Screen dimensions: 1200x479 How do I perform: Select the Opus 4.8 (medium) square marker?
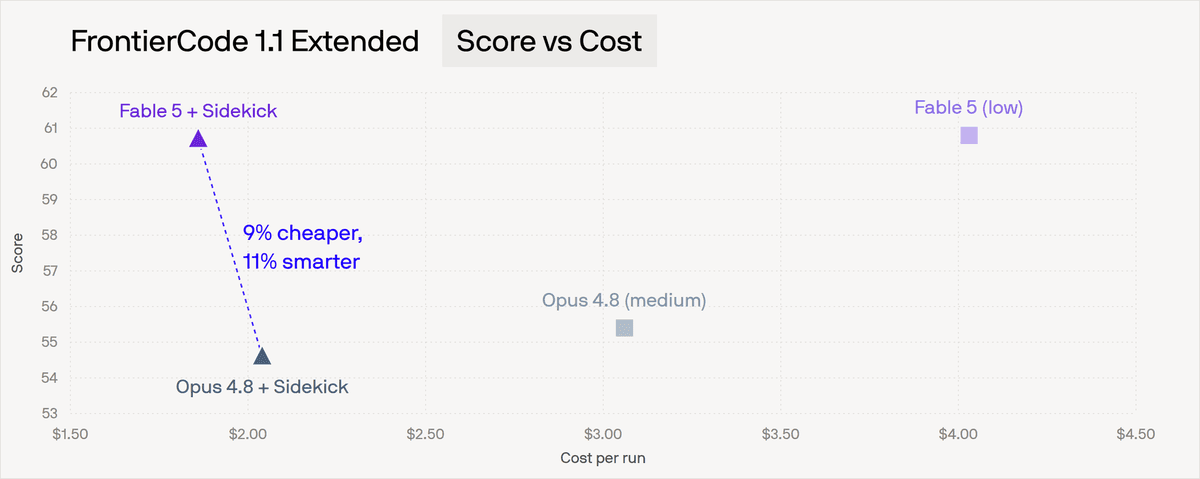(x=624, y=328)
